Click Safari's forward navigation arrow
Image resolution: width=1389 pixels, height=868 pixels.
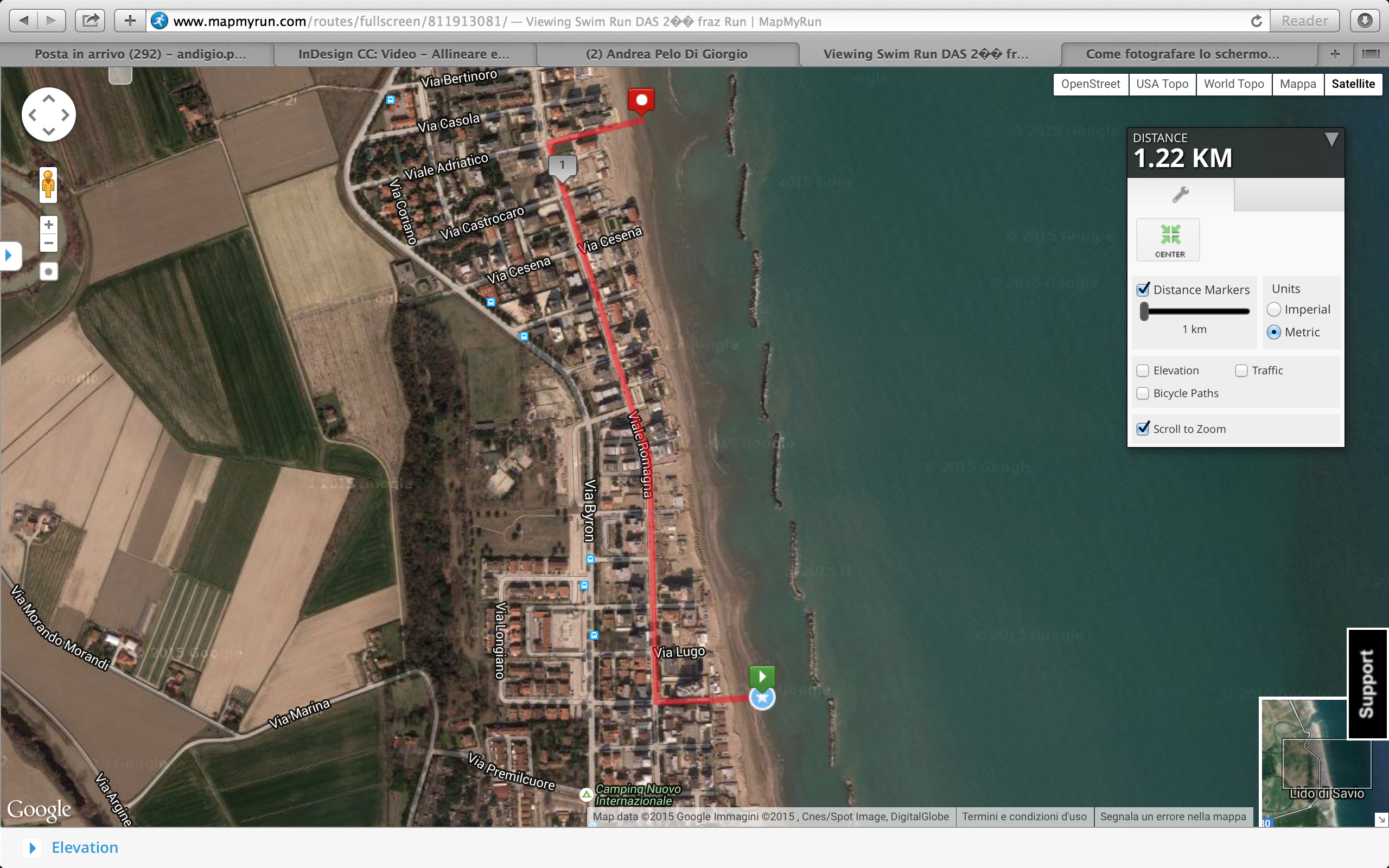[x=51, y=21]
